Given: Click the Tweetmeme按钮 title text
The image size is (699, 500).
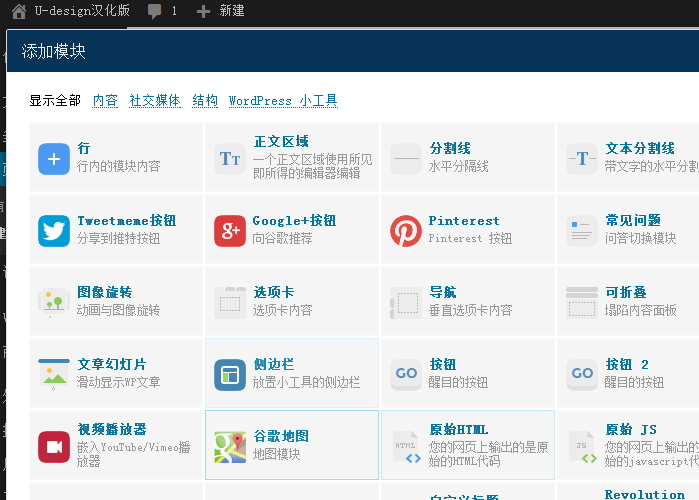Looking at the screenshot, I should click(127, 220).
